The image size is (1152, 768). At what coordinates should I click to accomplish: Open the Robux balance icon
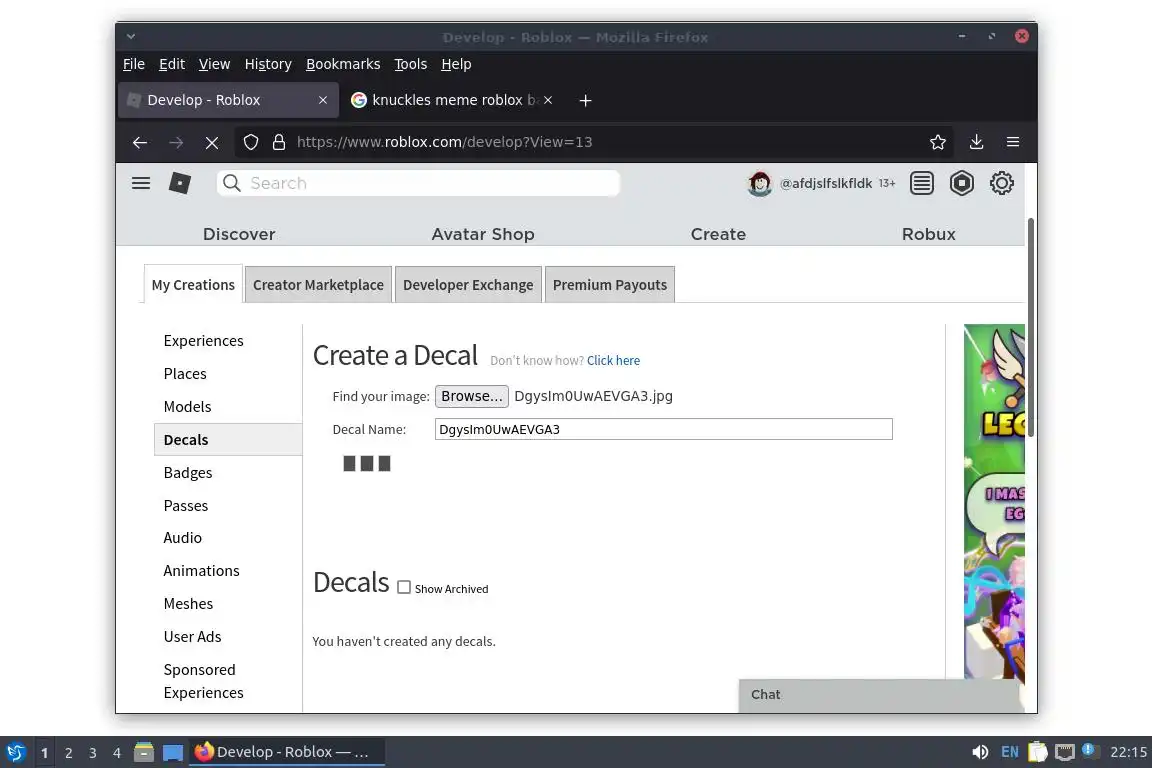[x=962, y=183]
